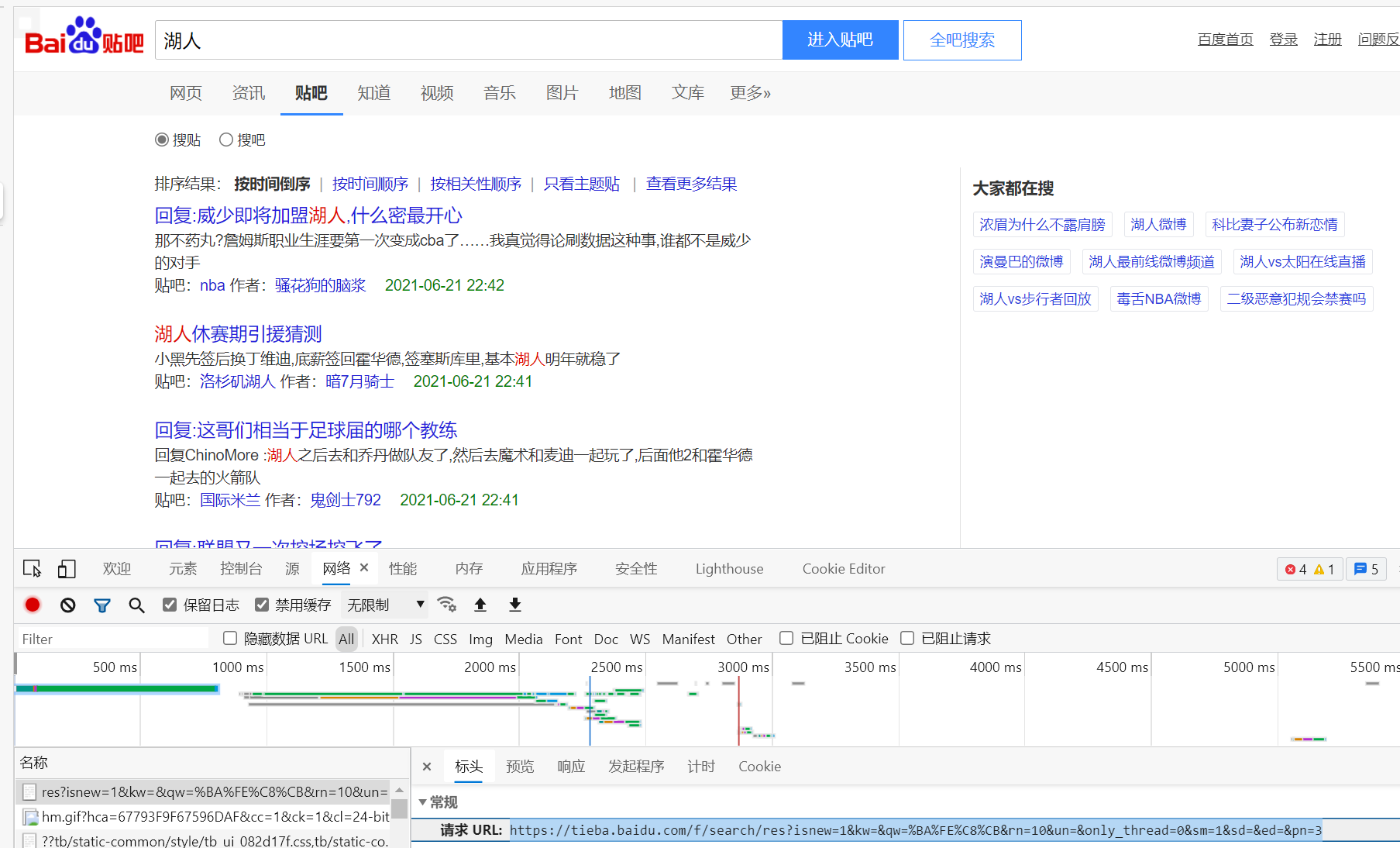Open the 无限制 throttling dropdown

[385, 605]
